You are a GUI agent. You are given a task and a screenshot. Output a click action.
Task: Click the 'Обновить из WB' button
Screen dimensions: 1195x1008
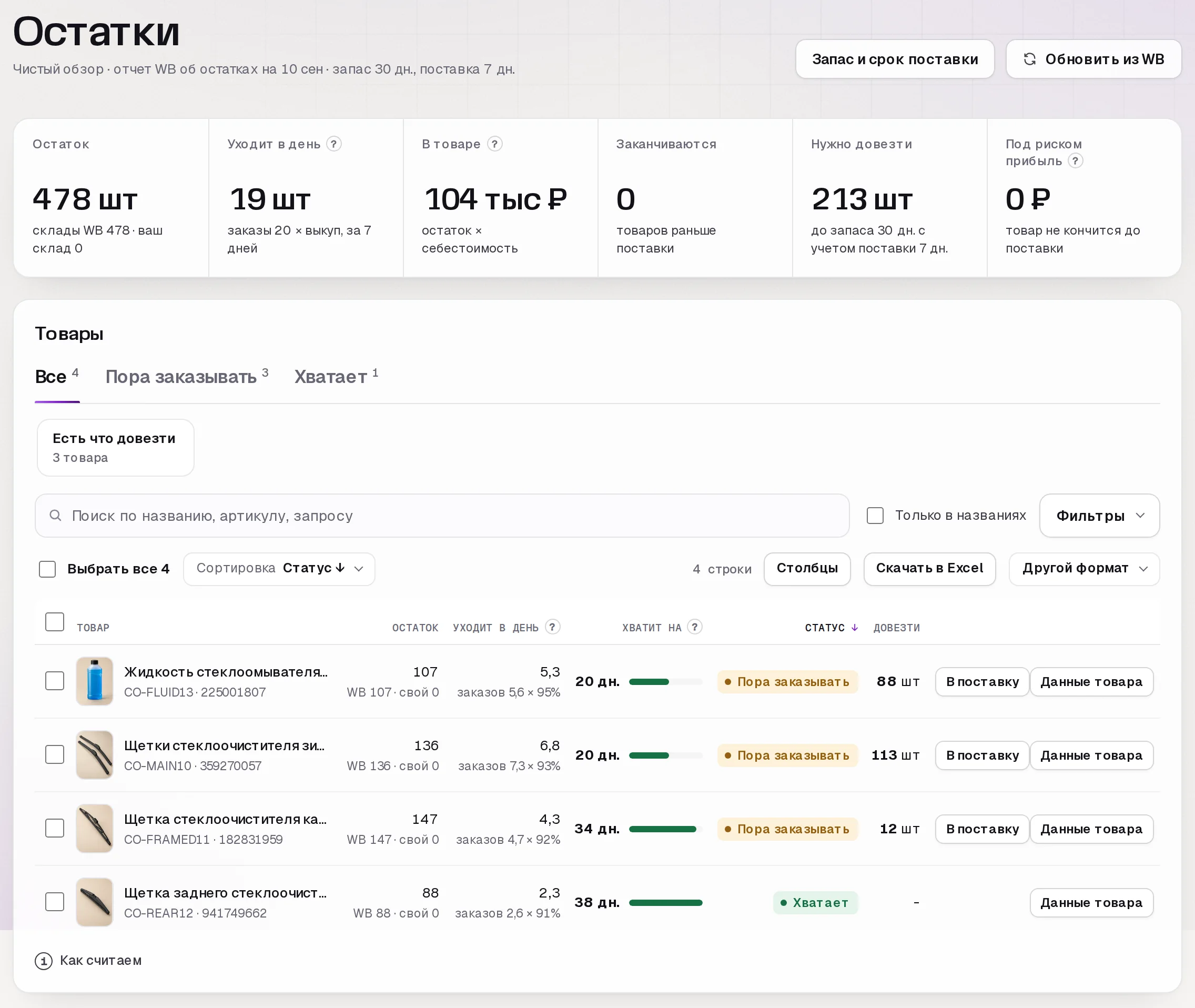(x=1093, y=59)
